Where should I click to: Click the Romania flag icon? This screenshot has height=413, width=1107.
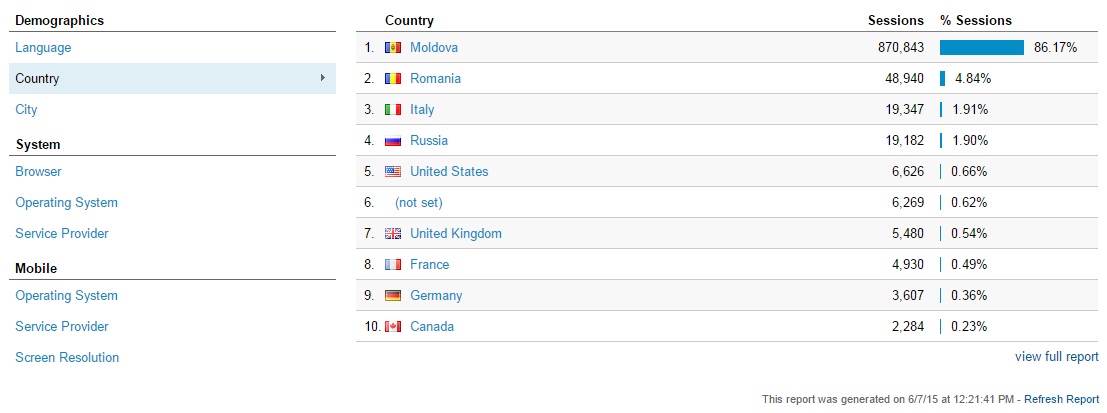click(393, 79)
